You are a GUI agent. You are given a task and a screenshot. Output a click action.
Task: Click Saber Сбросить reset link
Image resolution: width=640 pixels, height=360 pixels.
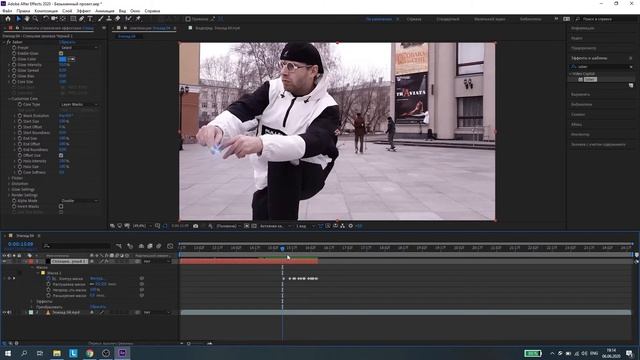pyautogui.click(x=67, y=42)
